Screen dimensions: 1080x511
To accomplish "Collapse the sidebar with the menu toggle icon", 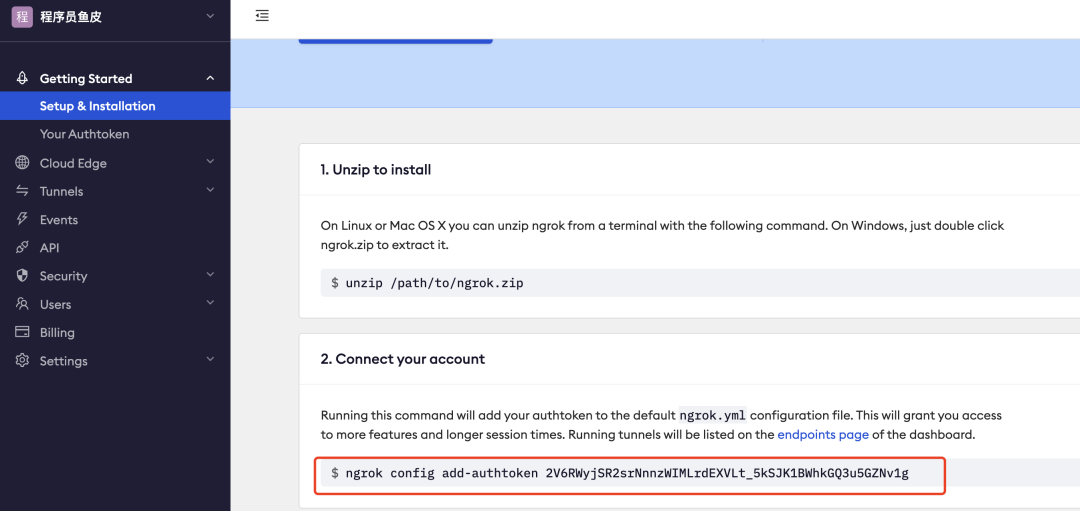I will click(262, 16).
